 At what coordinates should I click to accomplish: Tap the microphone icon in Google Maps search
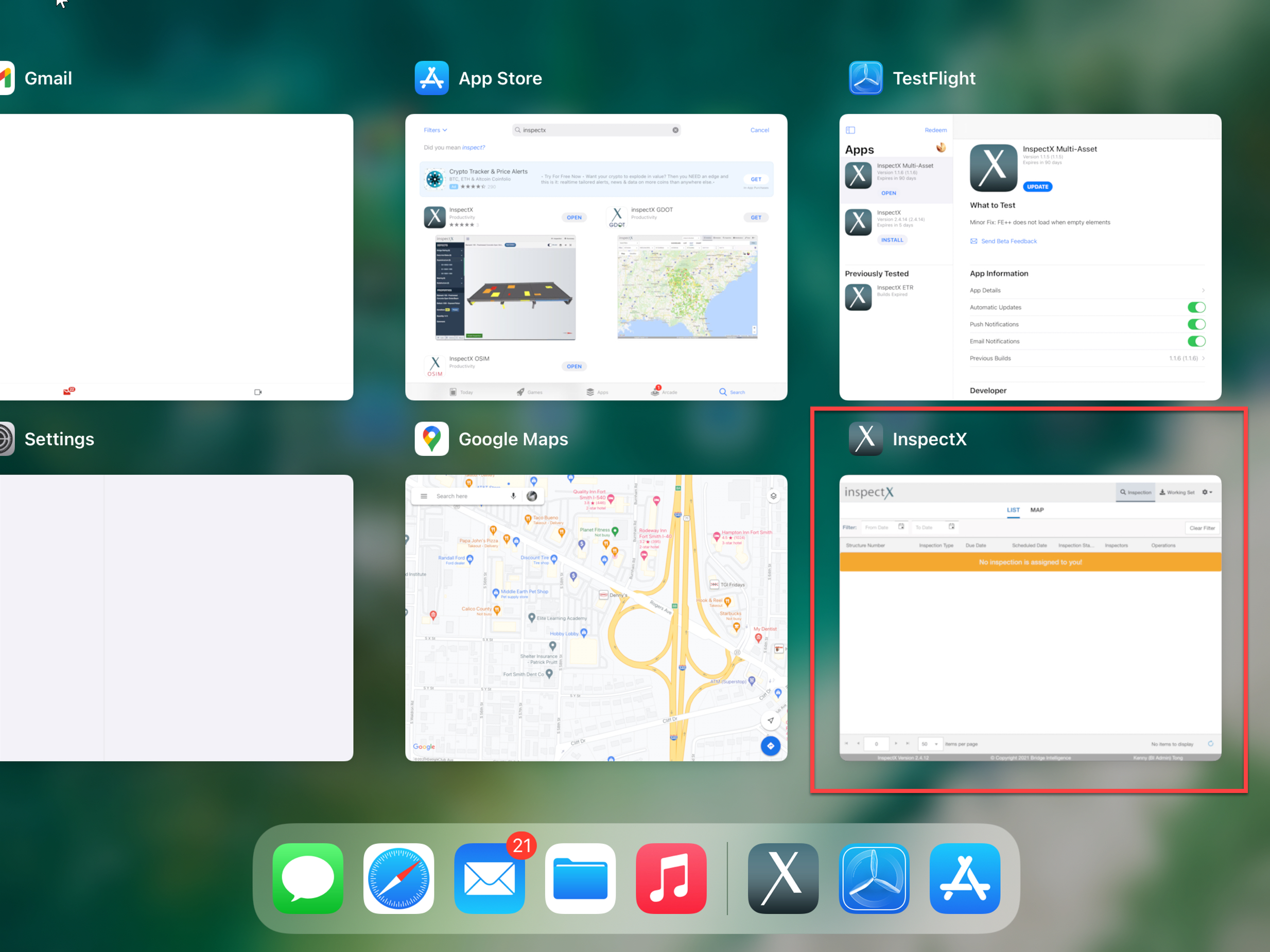[x=513, y=497]
